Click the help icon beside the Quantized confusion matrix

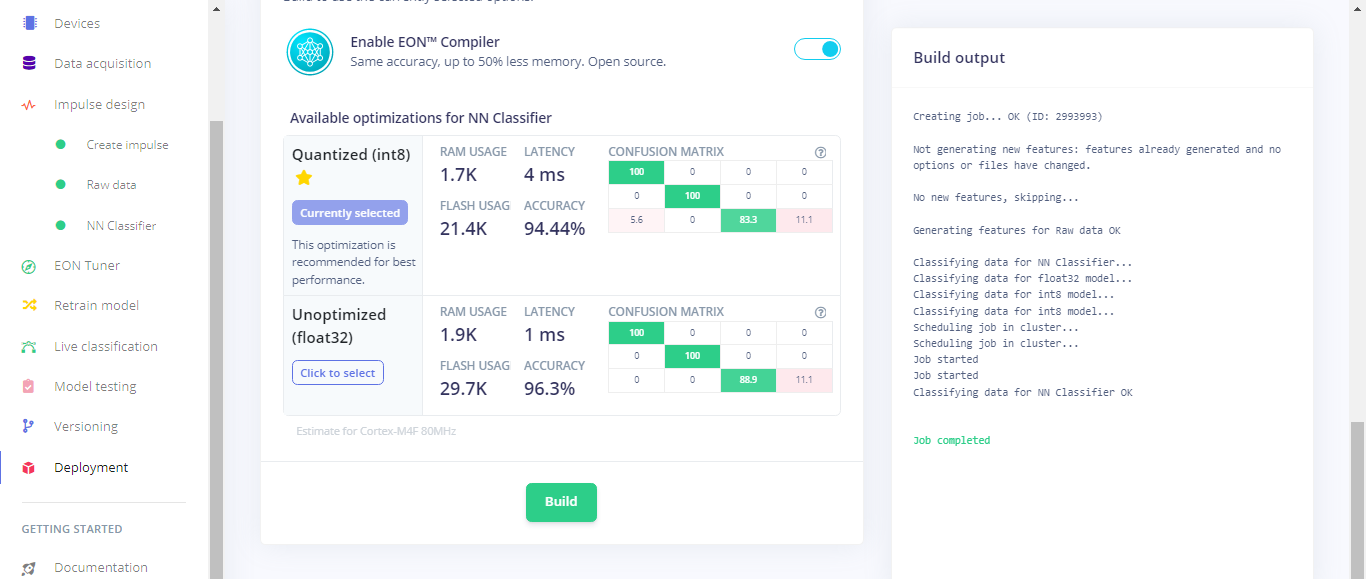coord(821,153)
